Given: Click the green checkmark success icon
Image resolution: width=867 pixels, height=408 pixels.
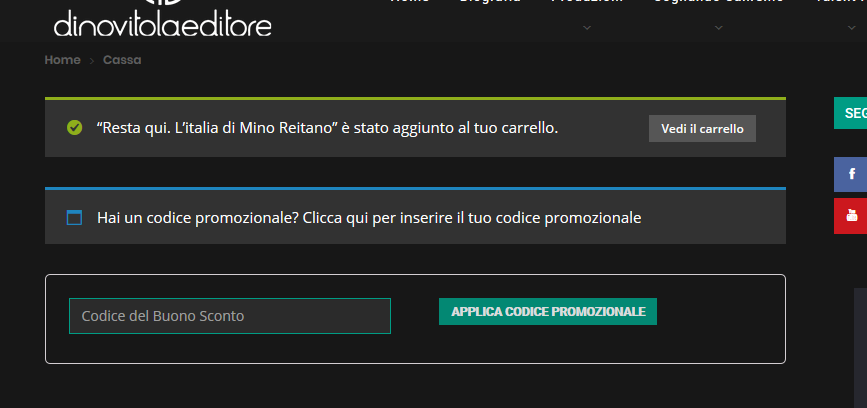Looking at the screenshot, I should pyautogui.click(x=74, y=128).
